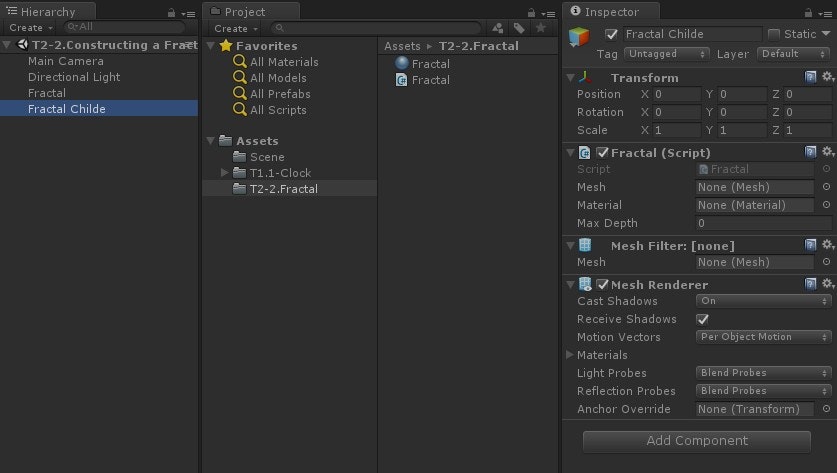
Task: Click the Add Component button
Action: pyautogui.click(x=697, y=441)
